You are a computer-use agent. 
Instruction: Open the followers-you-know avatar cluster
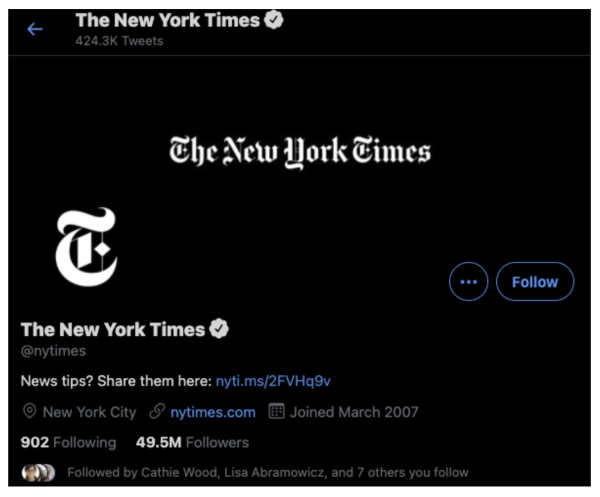[38, 473]
